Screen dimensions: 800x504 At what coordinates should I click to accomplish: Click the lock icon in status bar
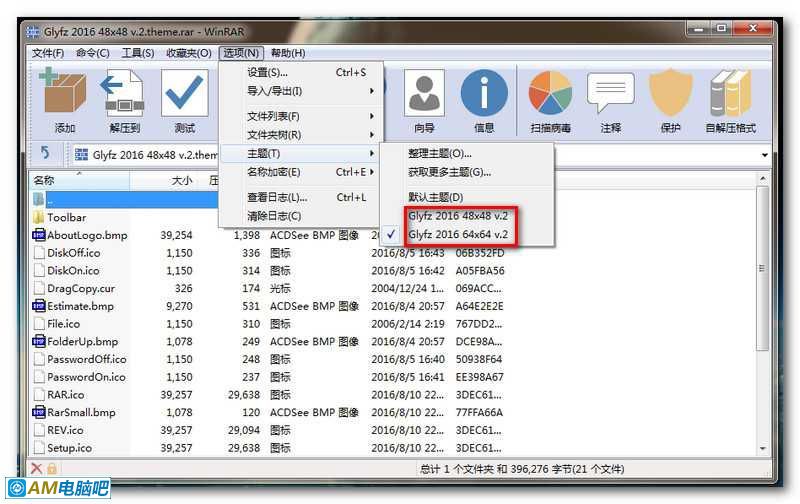tap(52, 468)
